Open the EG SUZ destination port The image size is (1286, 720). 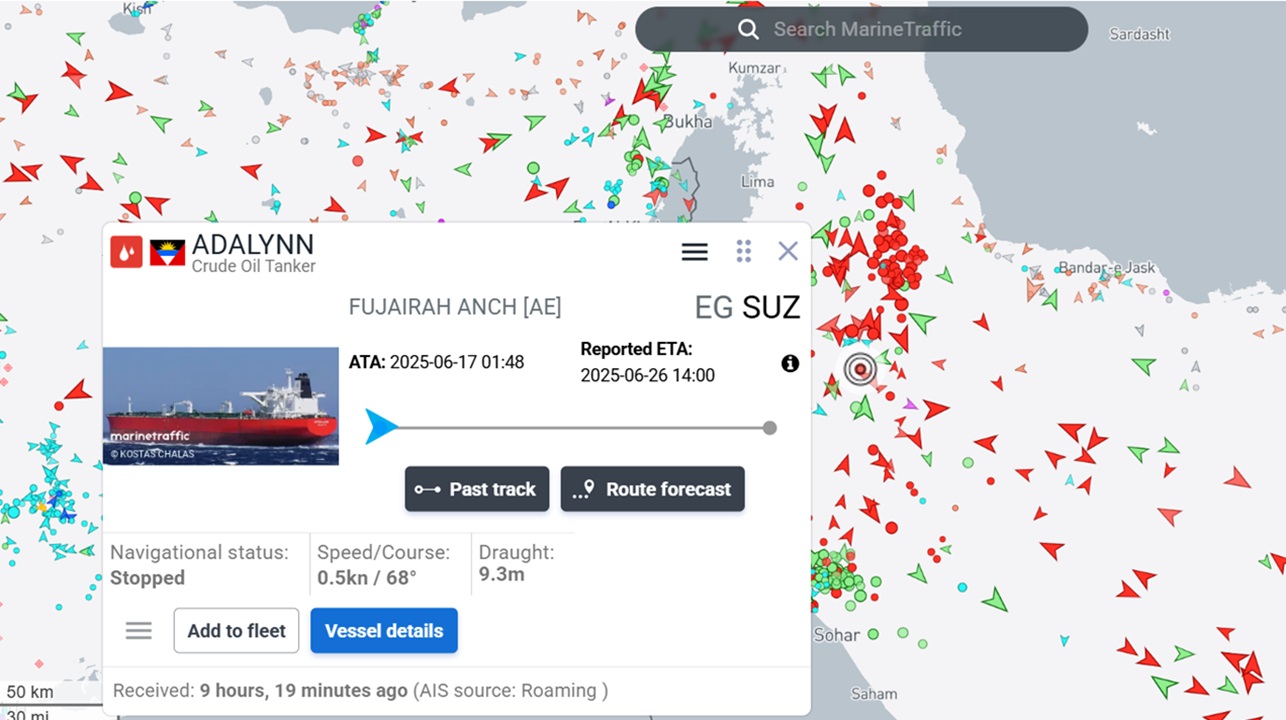(x=747, y=307)
